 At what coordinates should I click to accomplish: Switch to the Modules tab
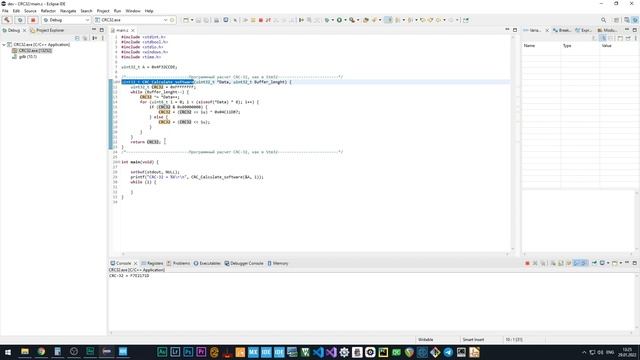(607, 30)
